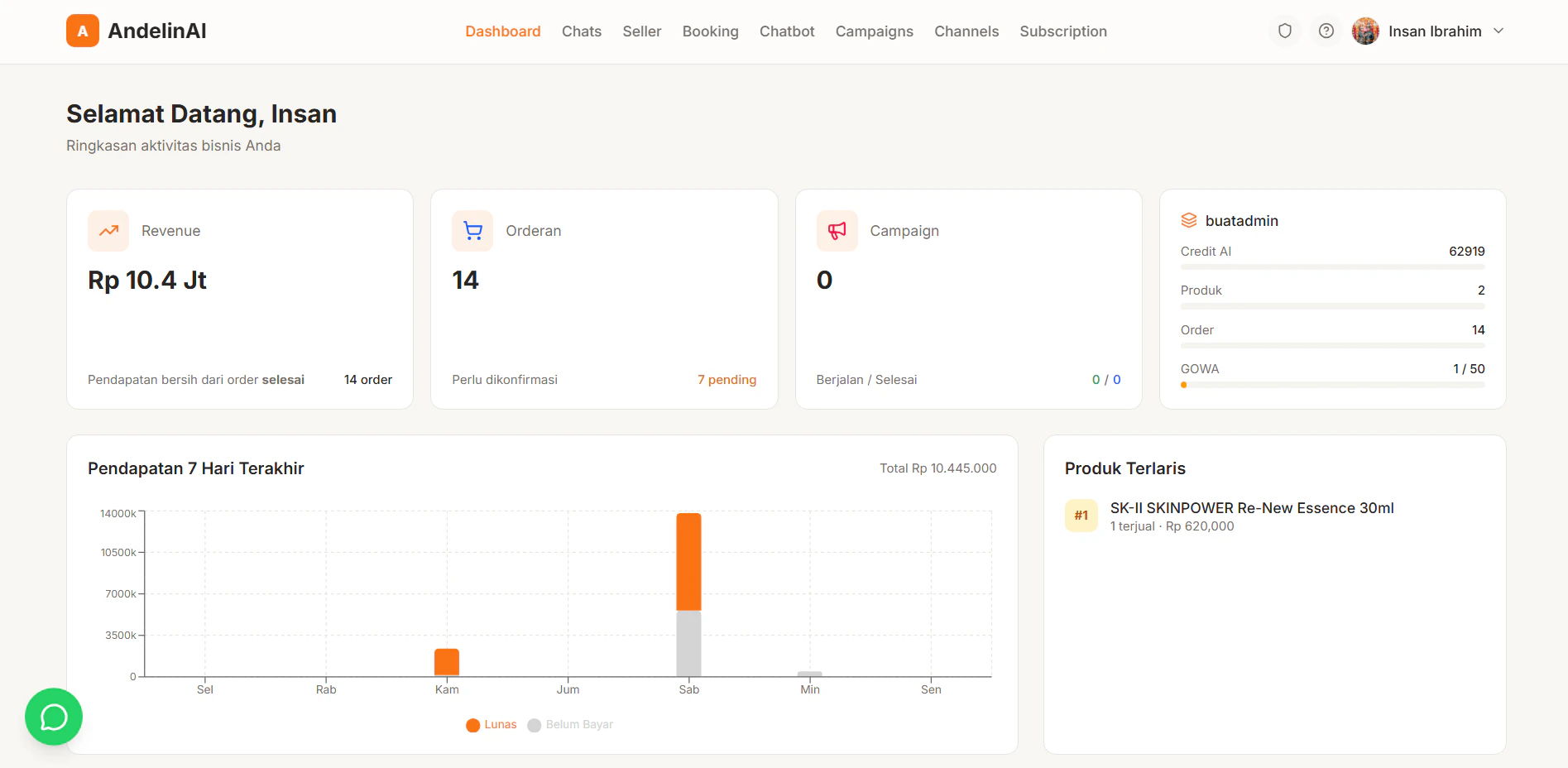The height and width of the screenshot is (768, 1568).
Task: Click the AndelinAI brand name
Action: click(x=157, y=31)
